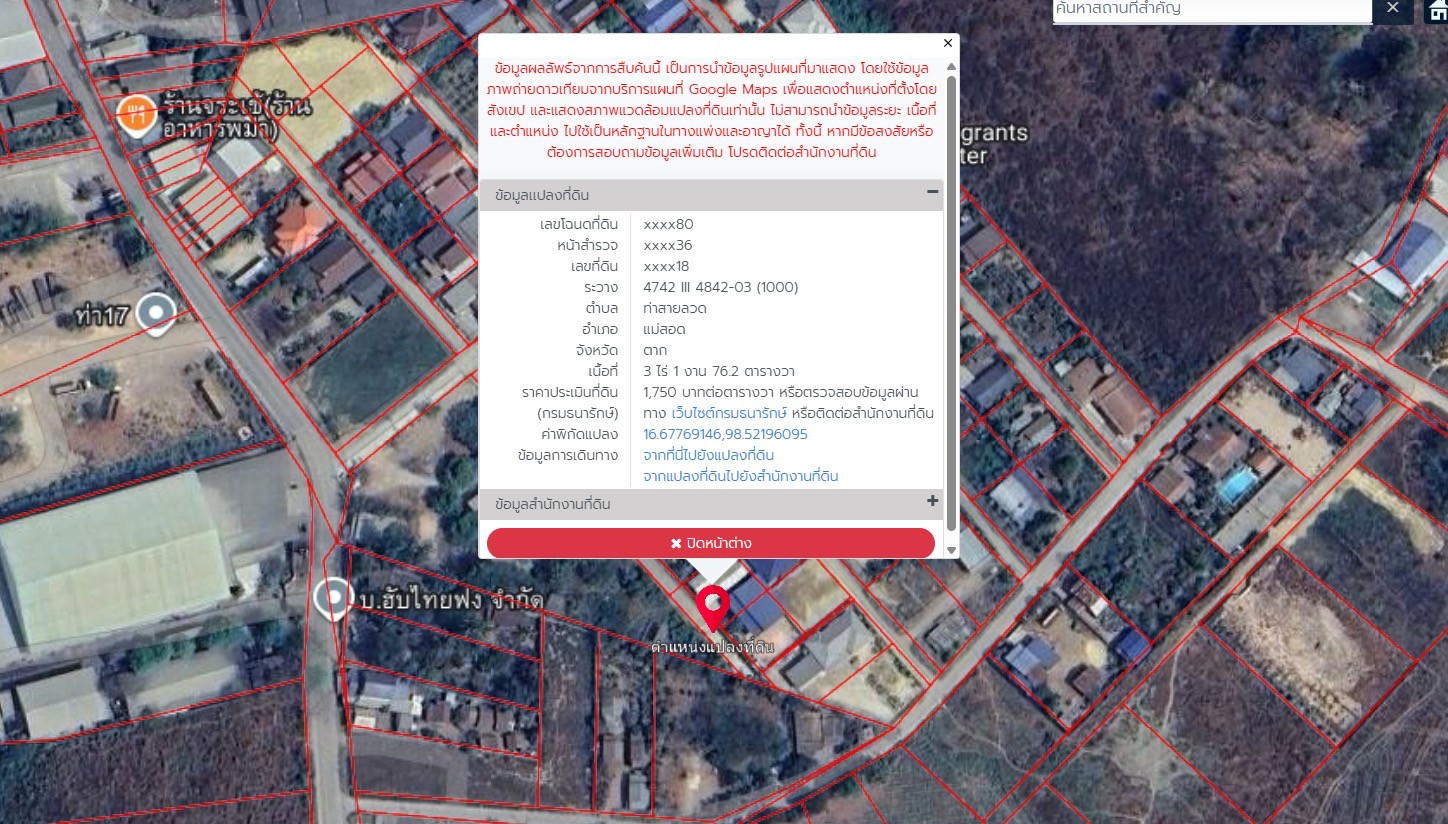This screenshot has width=1448, height=824.
Task: Click the หน้าสำรวจ field label
Action: pyautogui.click(x=588, y=245)
